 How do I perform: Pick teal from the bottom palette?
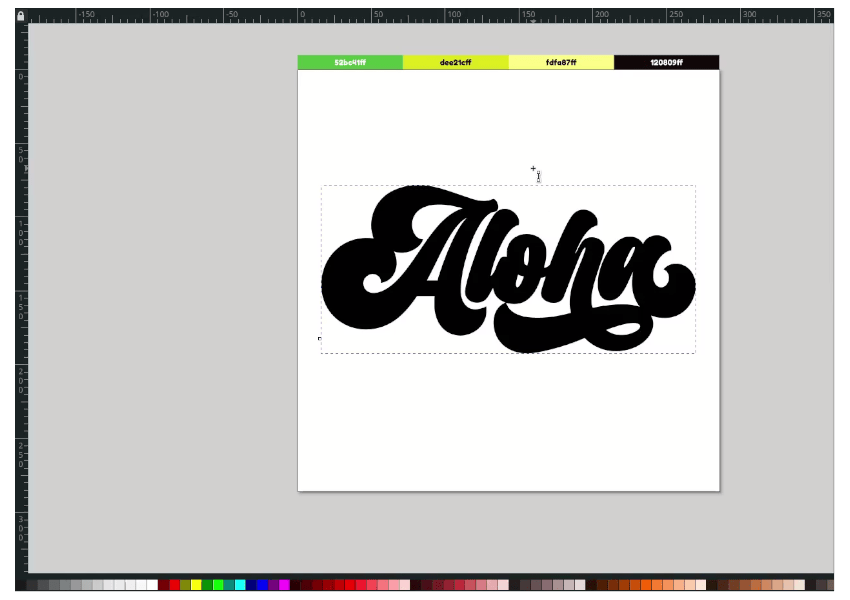pos(229,585)
